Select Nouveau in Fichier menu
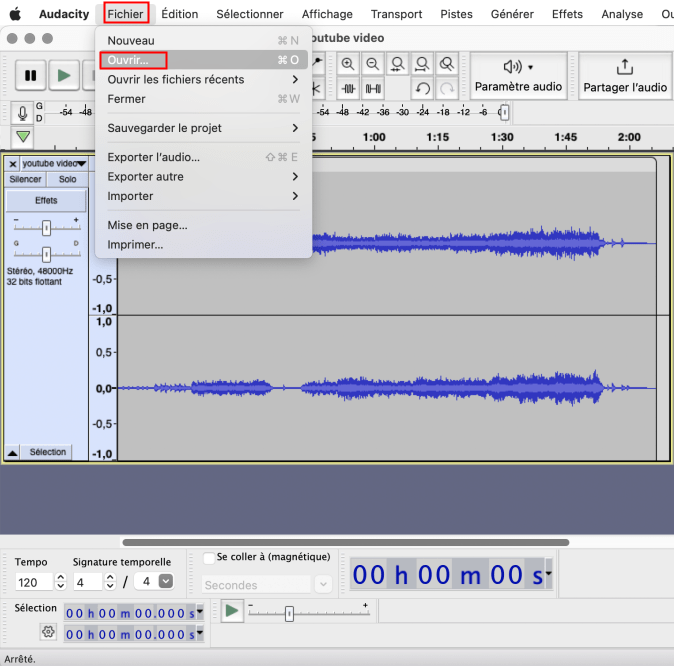674x666 pixels. pos(202,41)
